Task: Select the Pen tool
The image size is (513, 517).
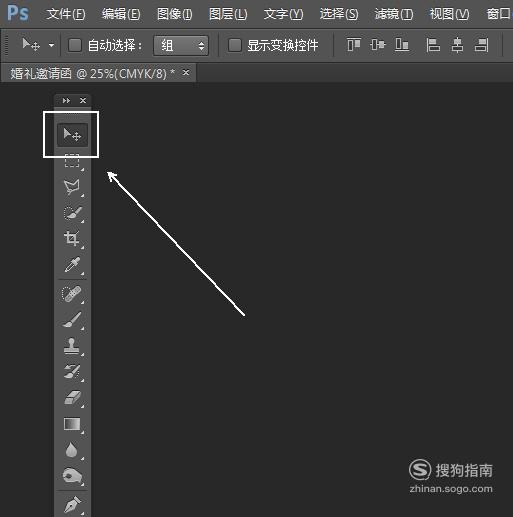Action: point(72,504)
